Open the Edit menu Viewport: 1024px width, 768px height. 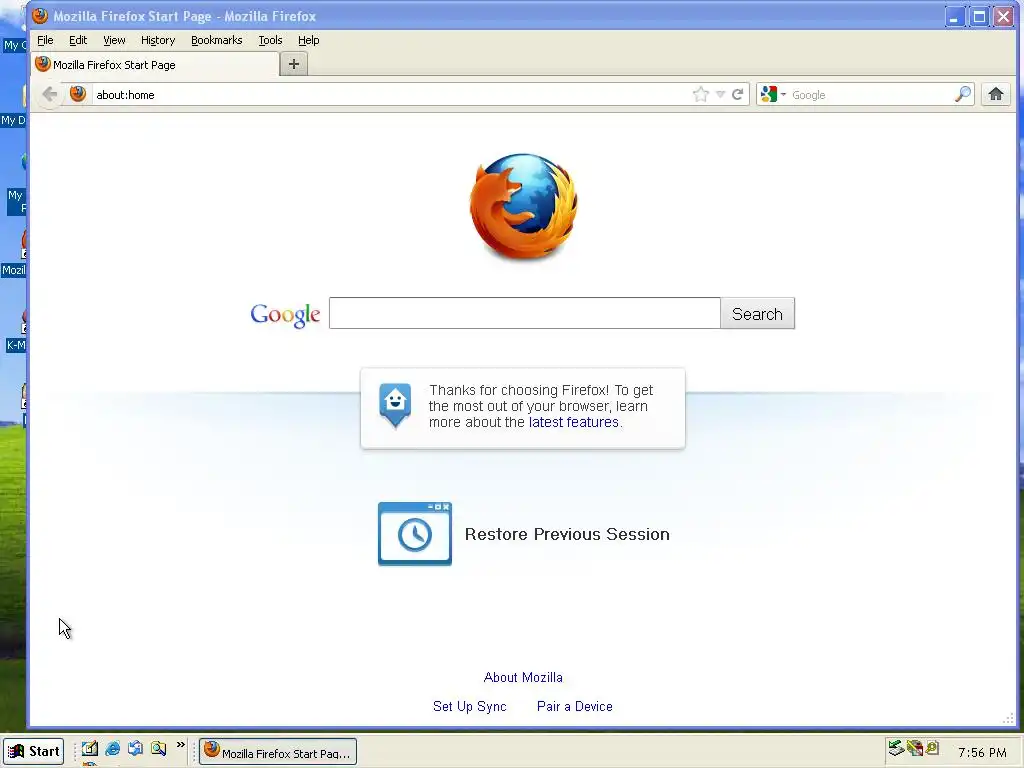click(x=78, y=40)
